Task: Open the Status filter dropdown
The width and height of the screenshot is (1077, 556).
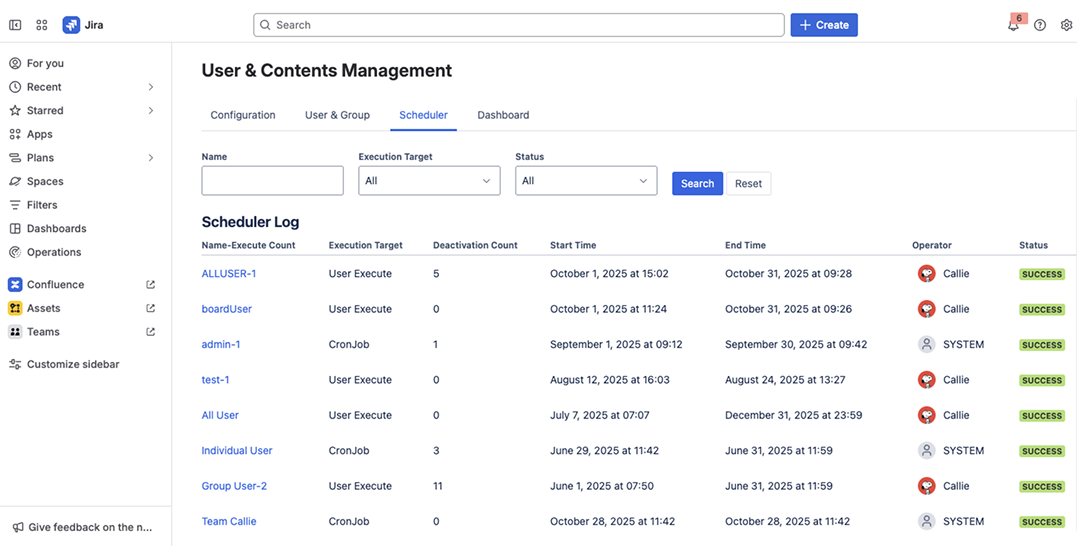Action: pyautogui.click(x=586, y=181)
